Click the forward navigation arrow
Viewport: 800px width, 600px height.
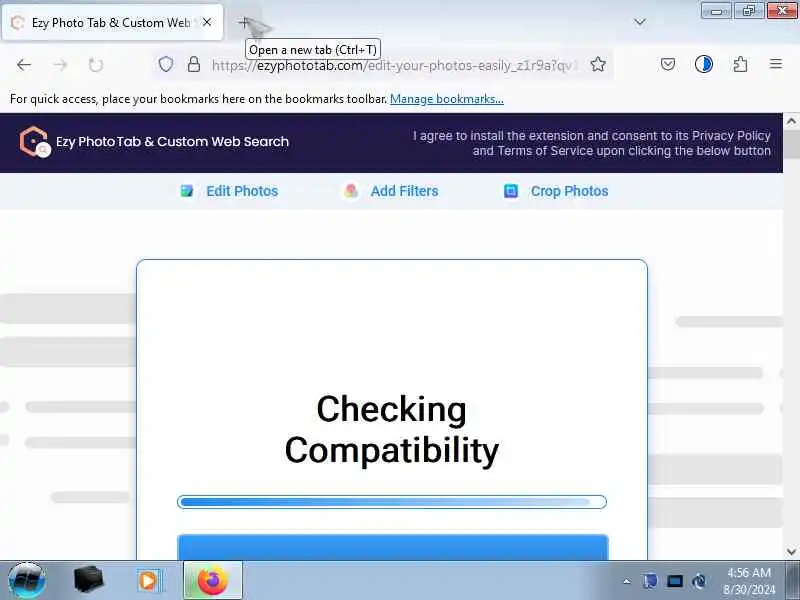point(60,65)
